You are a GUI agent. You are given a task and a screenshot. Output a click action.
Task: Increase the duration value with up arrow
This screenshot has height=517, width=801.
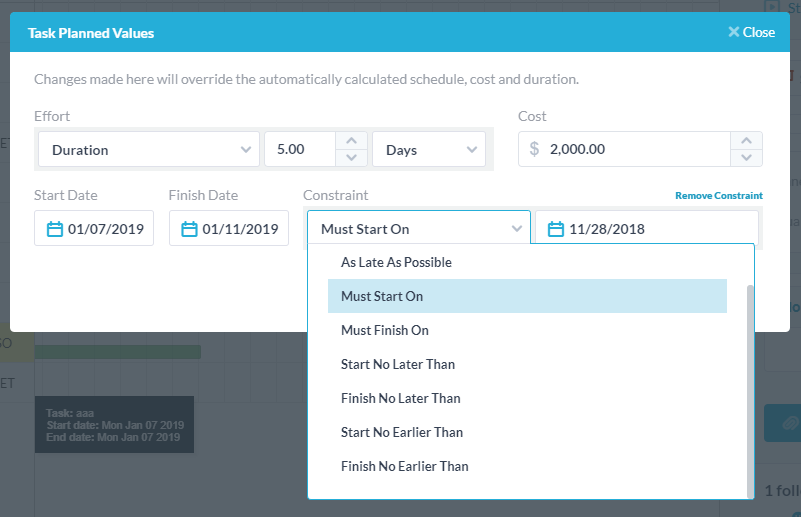point(350,141)
